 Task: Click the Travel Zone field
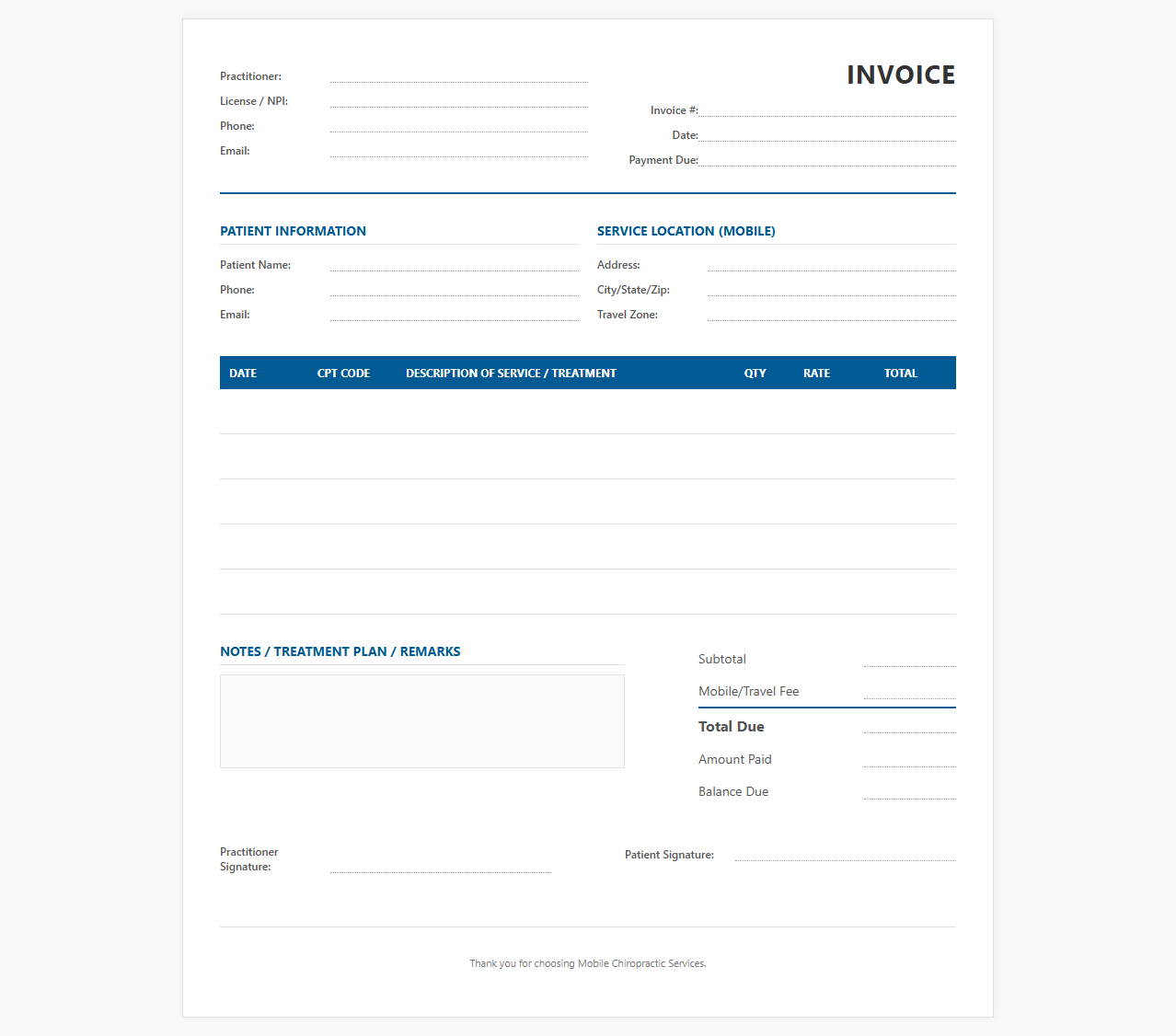[832, 314]
